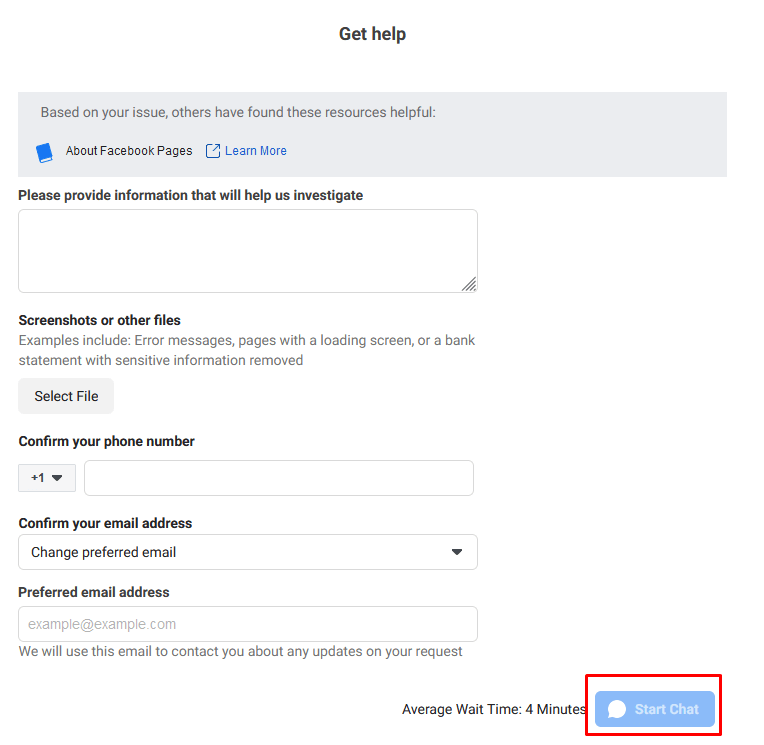Click the blue book icon
The image size is (764, 745).
tap(44, 152)
